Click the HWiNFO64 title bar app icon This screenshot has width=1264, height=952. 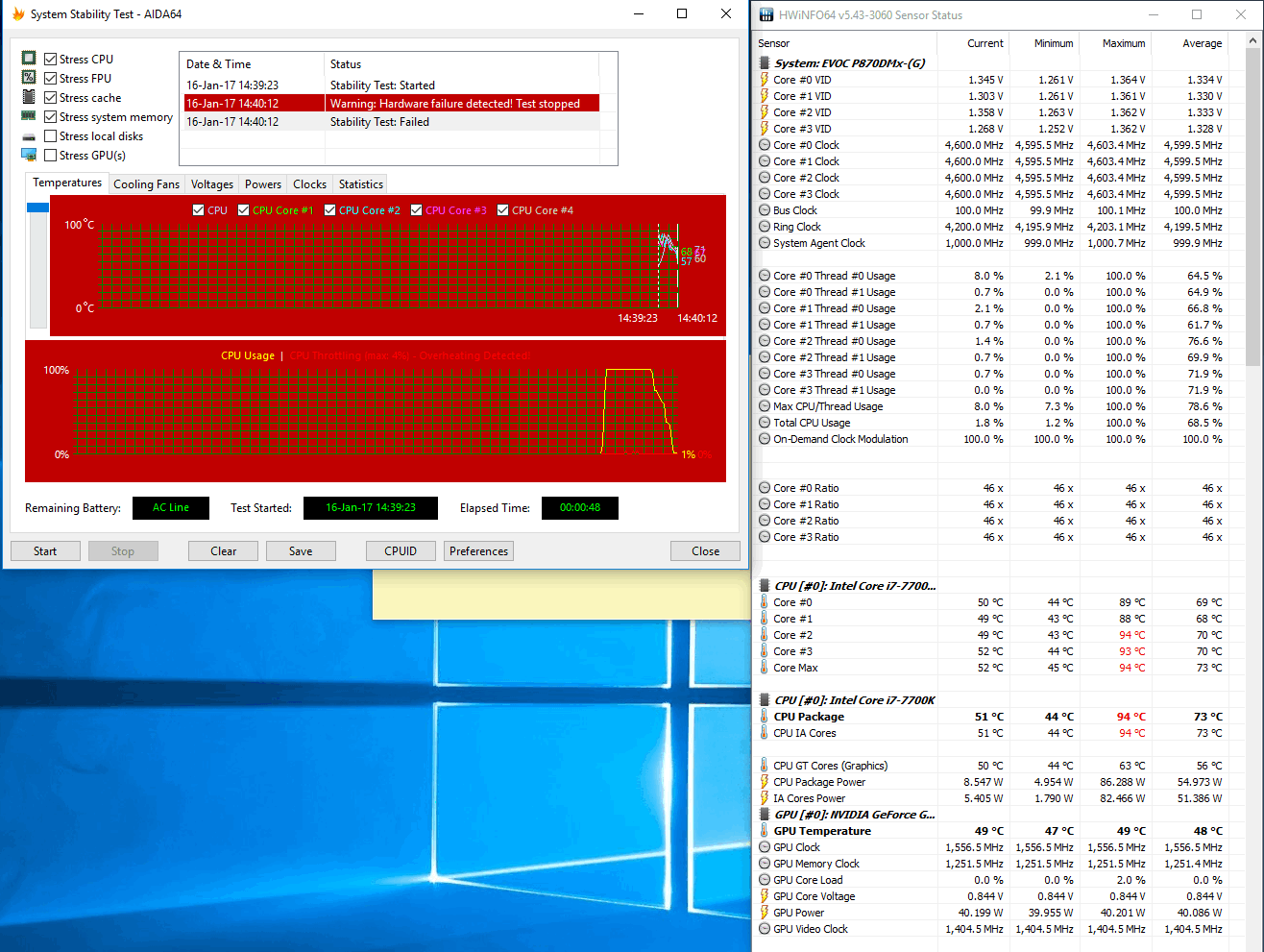pos(766,14)
